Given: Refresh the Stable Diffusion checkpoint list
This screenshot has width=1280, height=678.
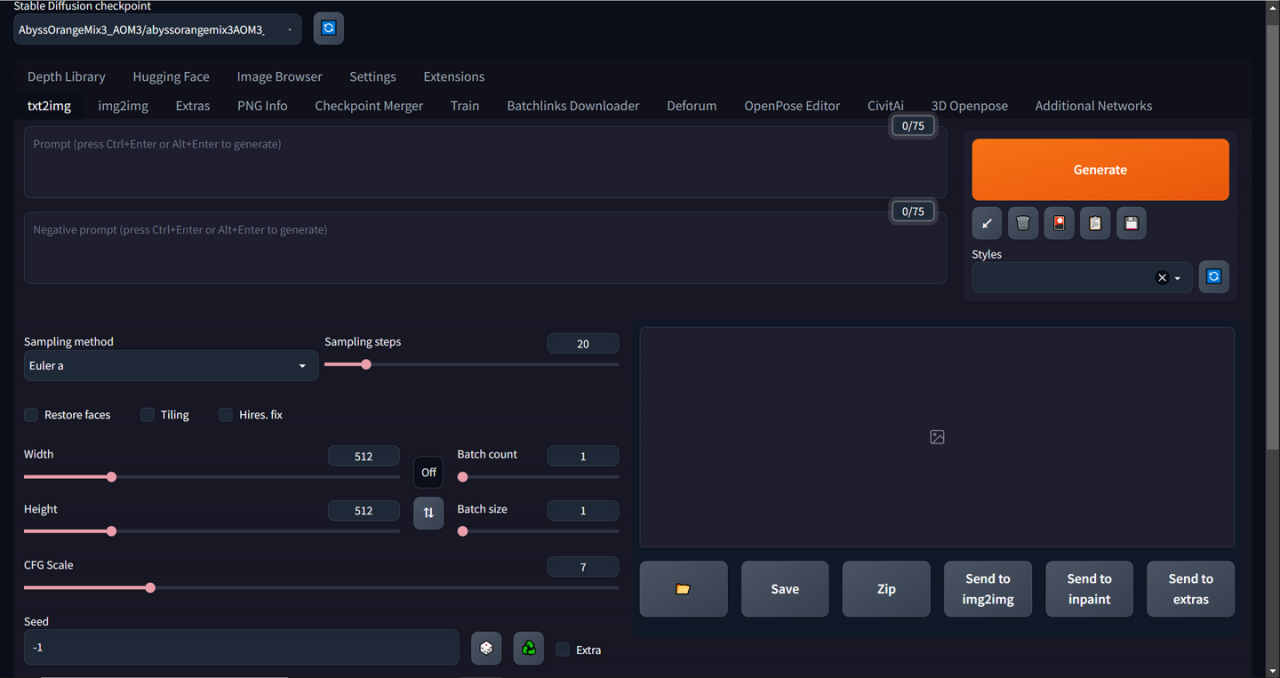Looking at the screenshot, I should coord(328,28).
